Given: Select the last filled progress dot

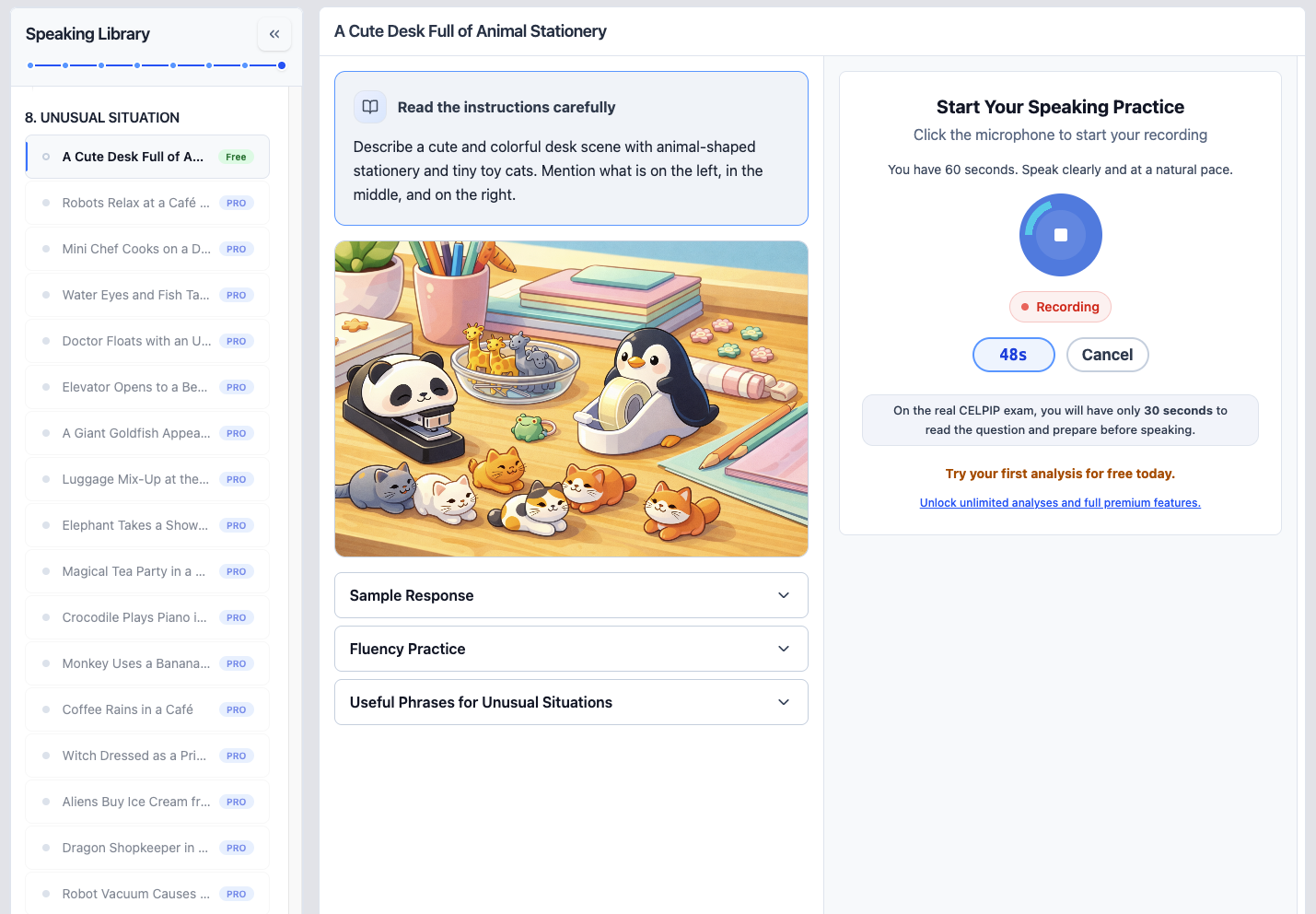Looking at the screenshot, I should point(281,65).
